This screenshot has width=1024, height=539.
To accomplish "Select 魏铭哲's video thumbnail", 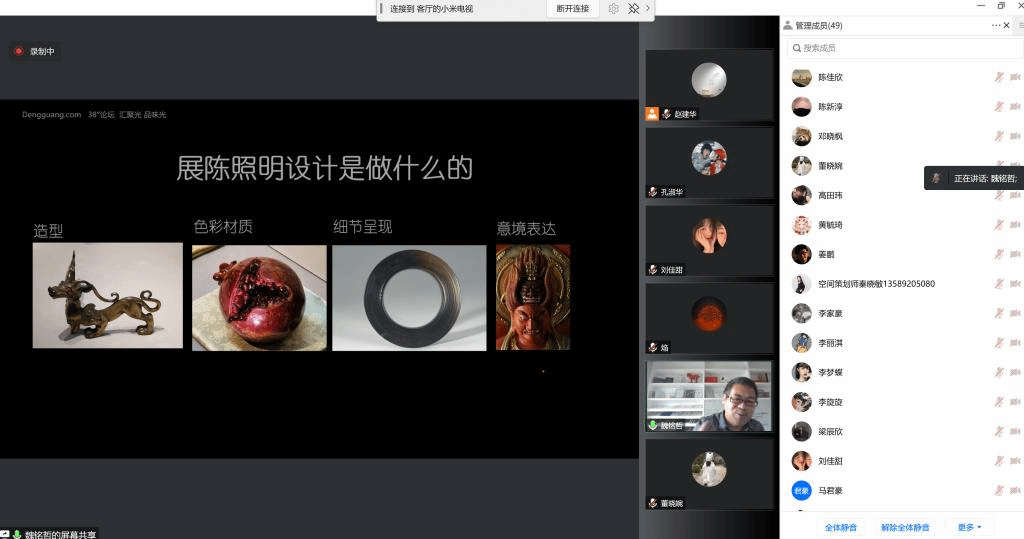I will pyautogui.click(x=709, y=395).
